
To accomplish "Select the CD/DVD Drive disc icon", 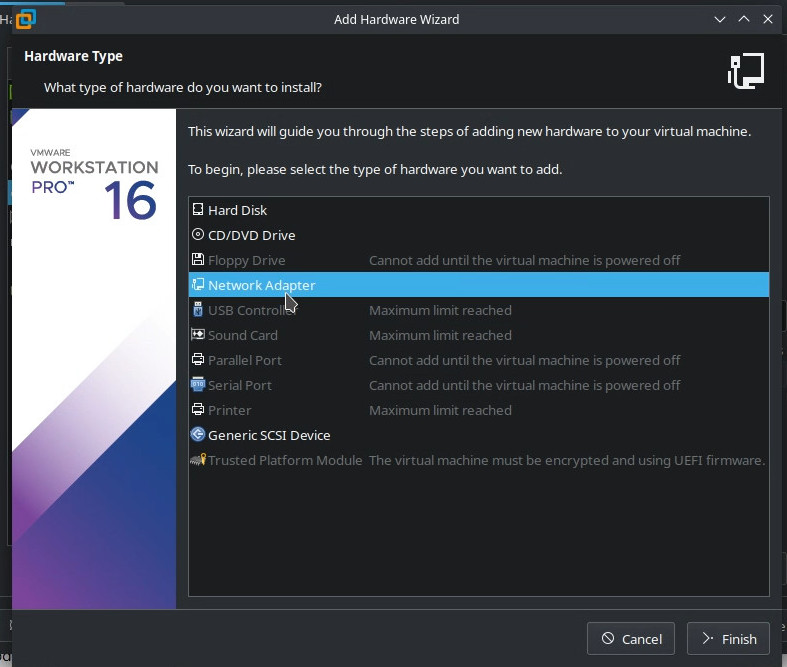I will pyautogui.click(x=198, y=235).
